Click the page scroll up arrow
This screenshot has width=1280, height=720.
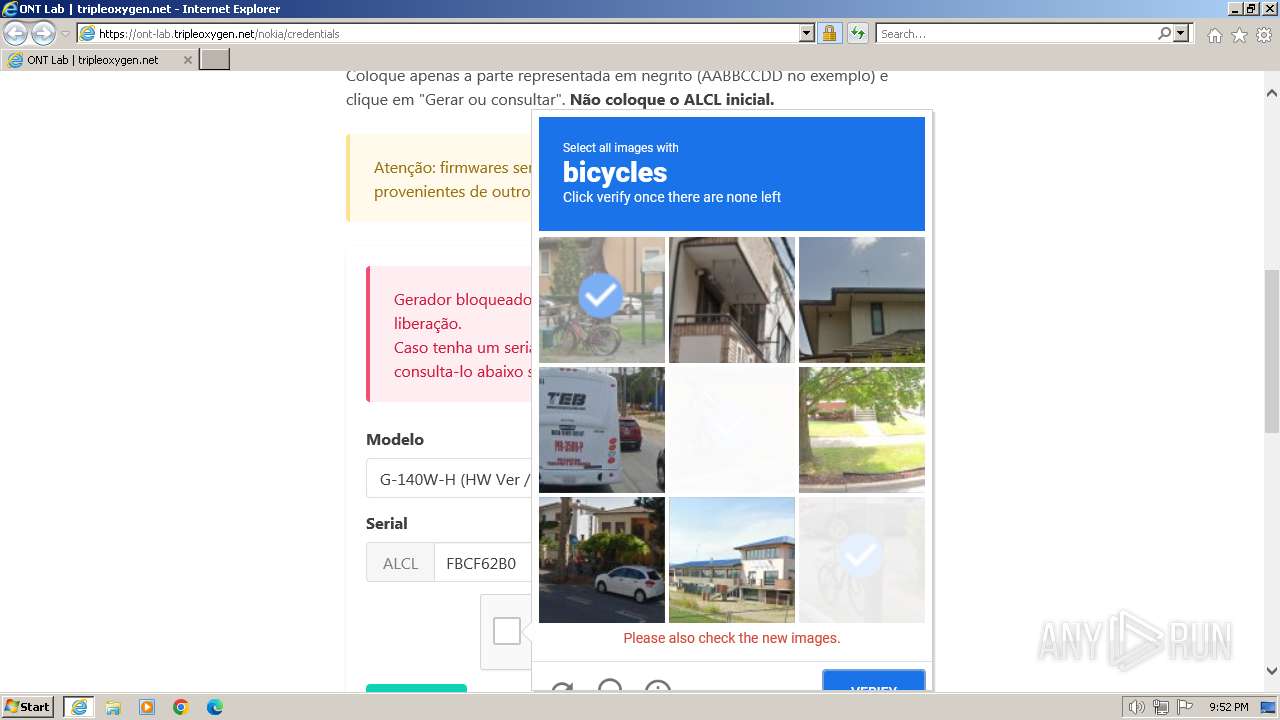(1272, 92)
